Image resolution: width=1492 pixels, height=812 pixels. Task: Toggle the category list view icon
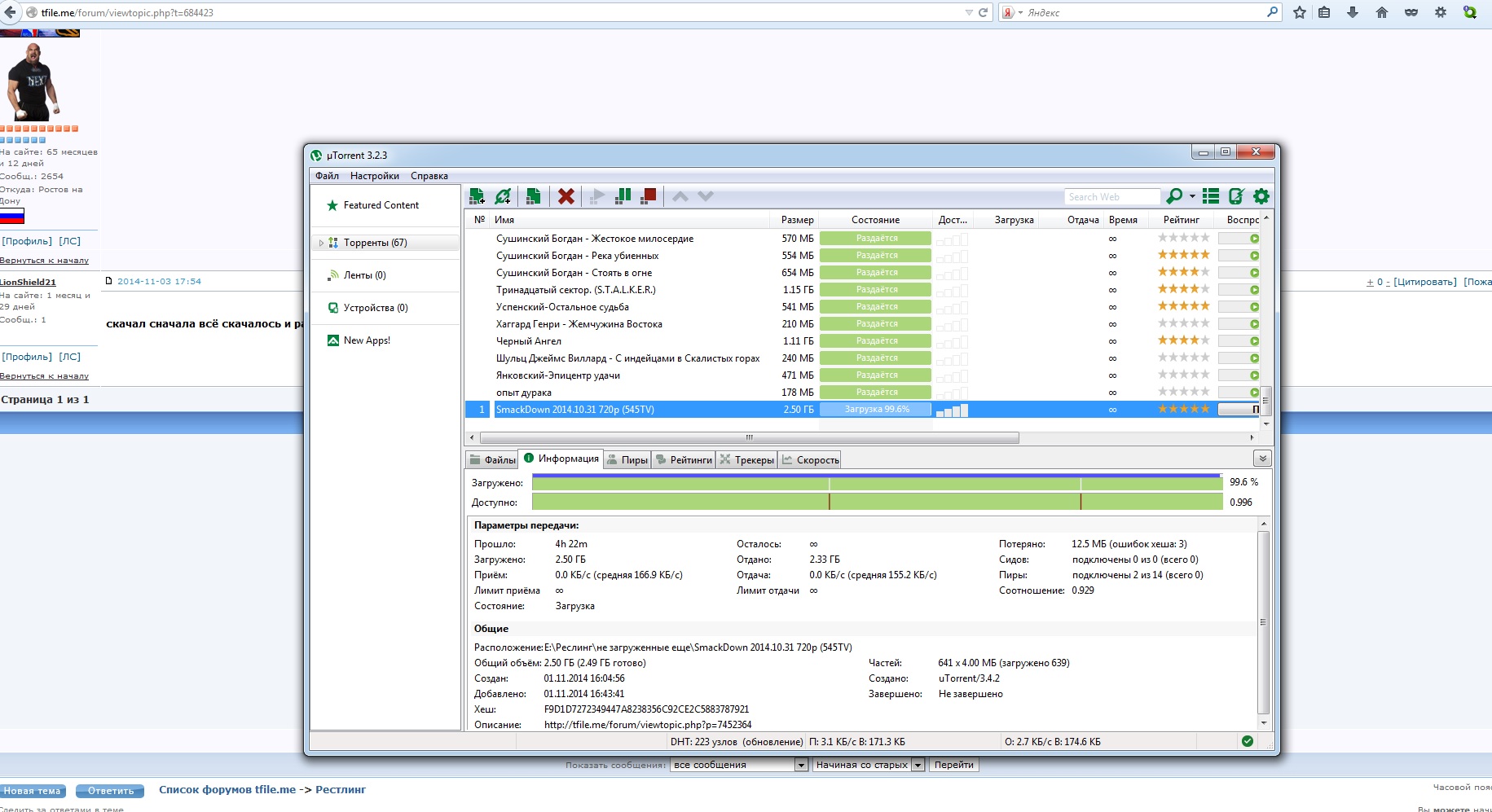[x=1211, y=196]
